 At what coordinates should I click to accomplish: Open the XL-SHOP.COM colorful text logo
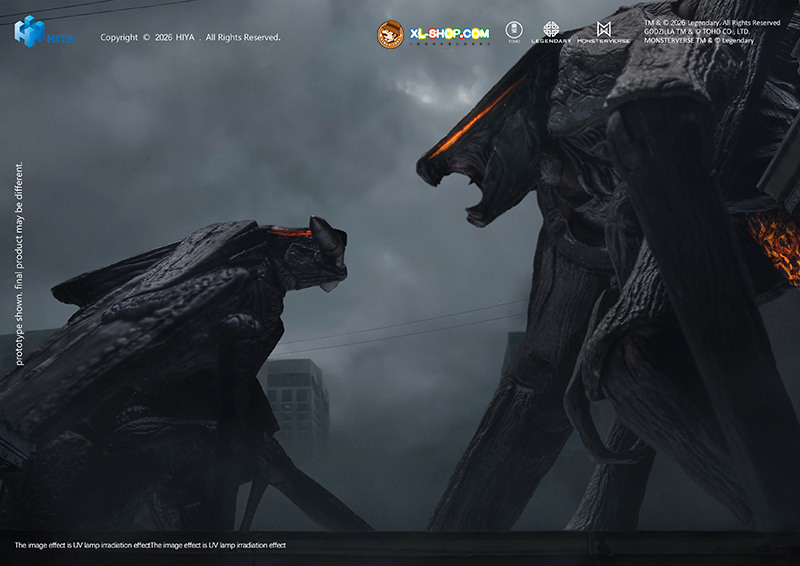pyautogui.click(x=449, y=35)
